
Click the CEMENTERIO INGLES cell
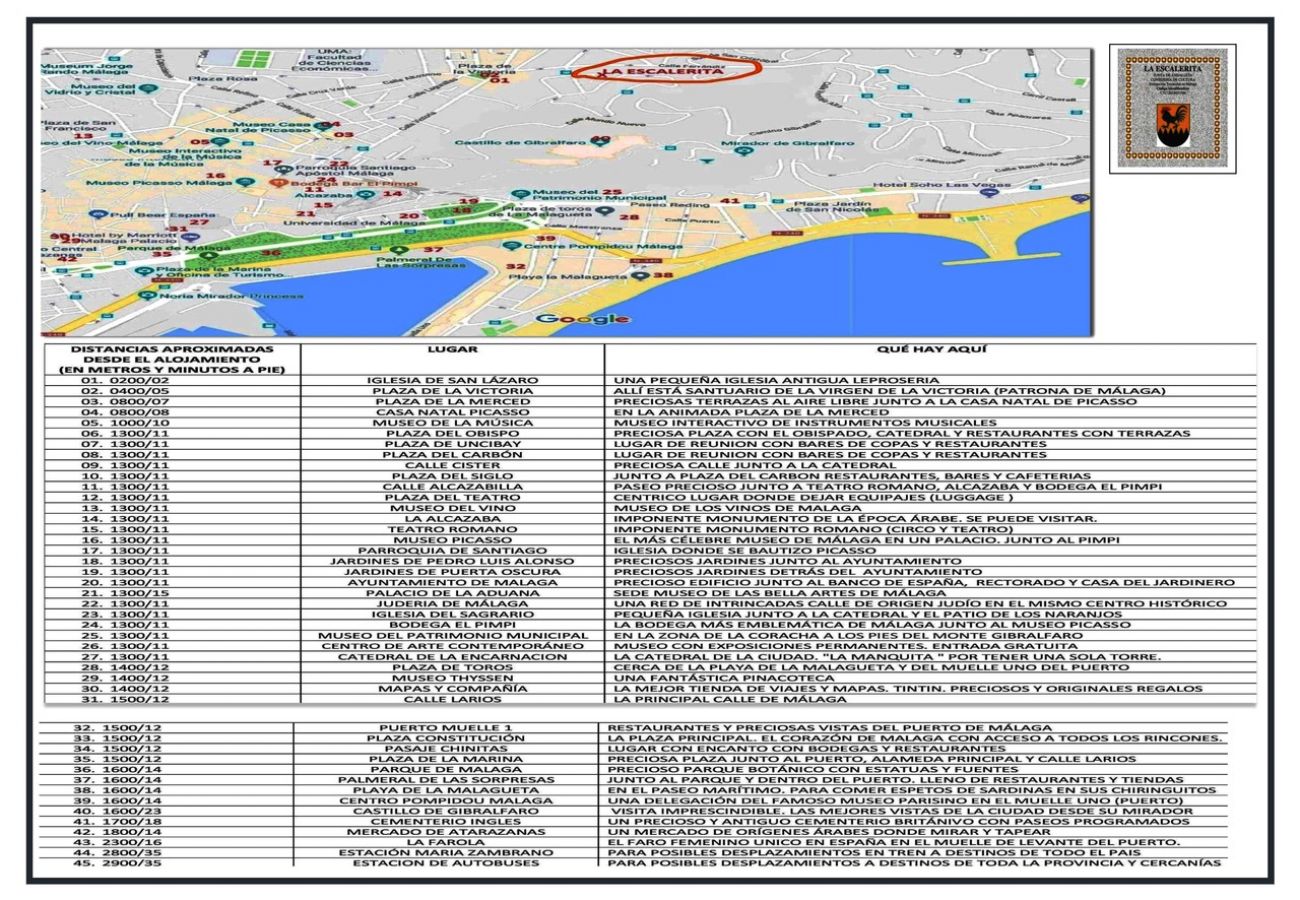(446, 820)
